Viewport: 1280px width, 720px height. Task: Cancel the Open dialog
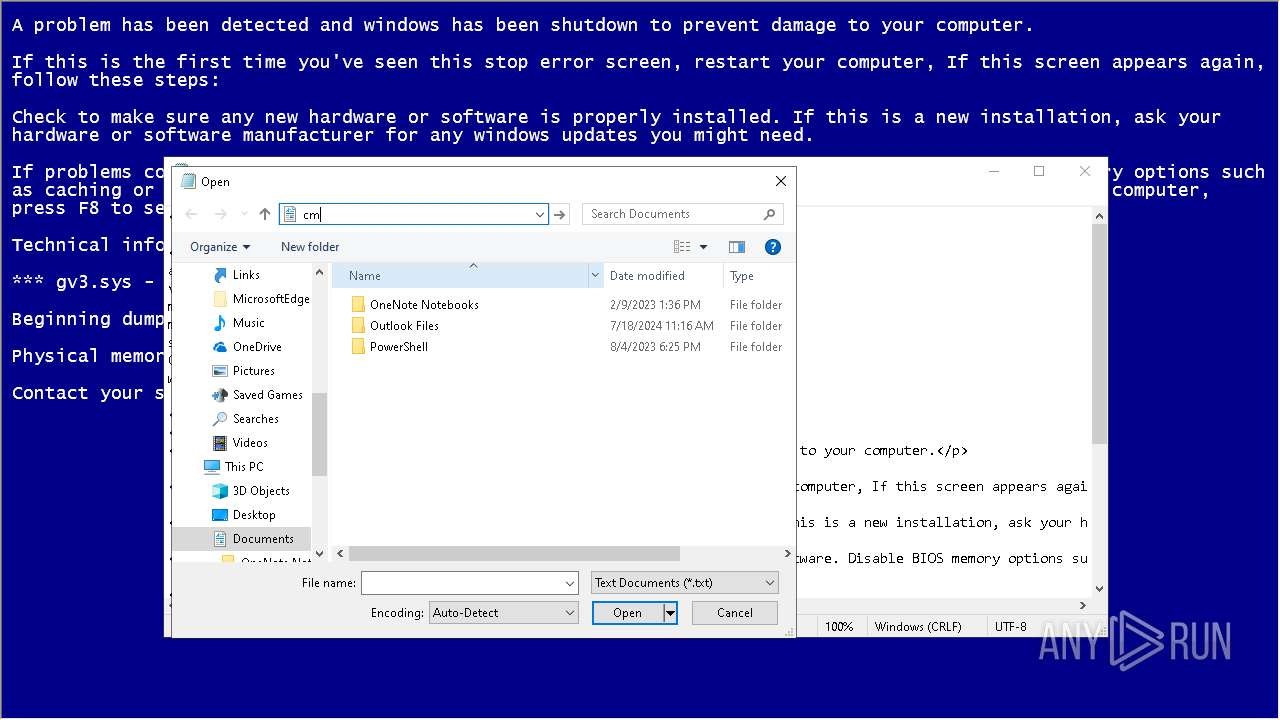[734, 613]
